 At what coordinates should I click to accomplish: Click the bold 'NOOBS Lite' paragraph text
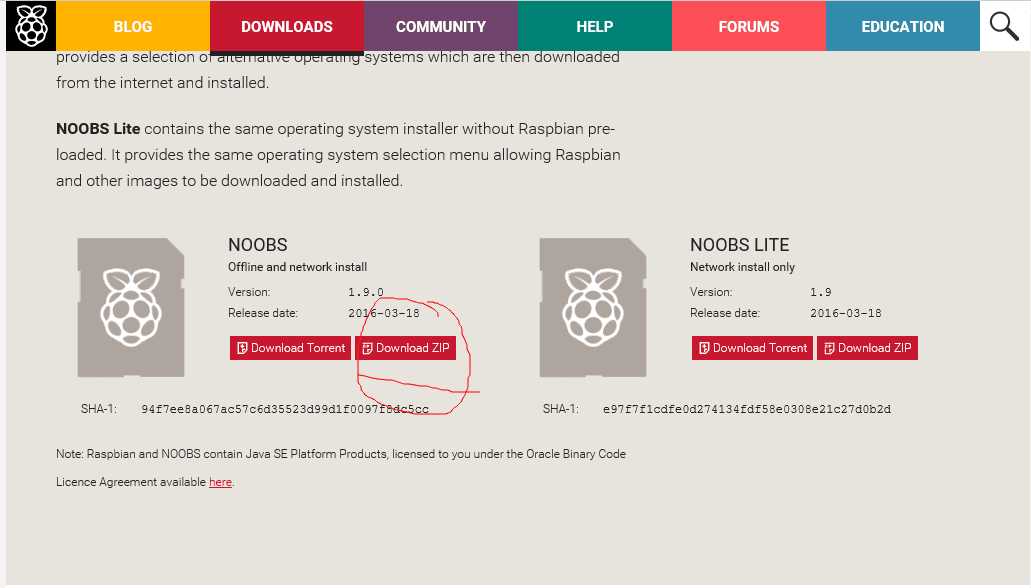(x=98, y=129)
